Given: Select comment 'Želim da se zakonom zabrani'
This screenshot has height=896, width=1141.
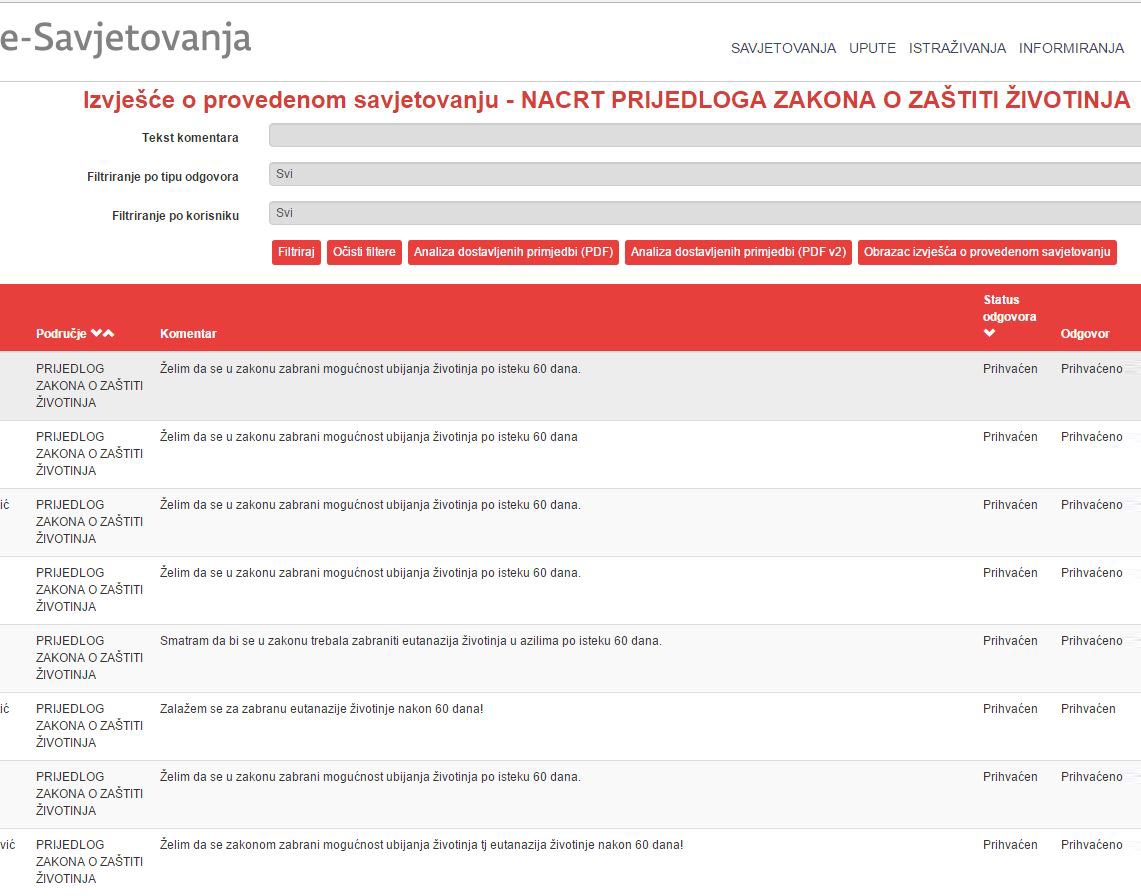Looking at the screenshot, I should click(x=421, y=845).
